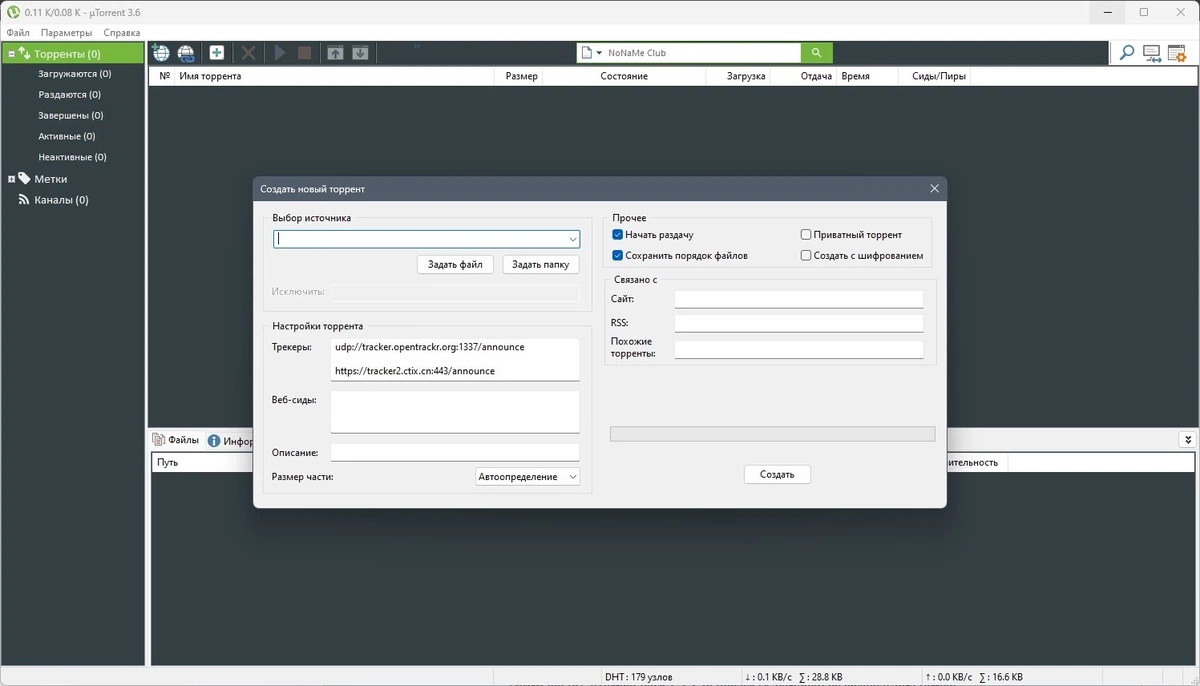The width and height of the screenshot is (1200, 686).
Task: Click the µTorrent logo in title bar
Action: 14,12
